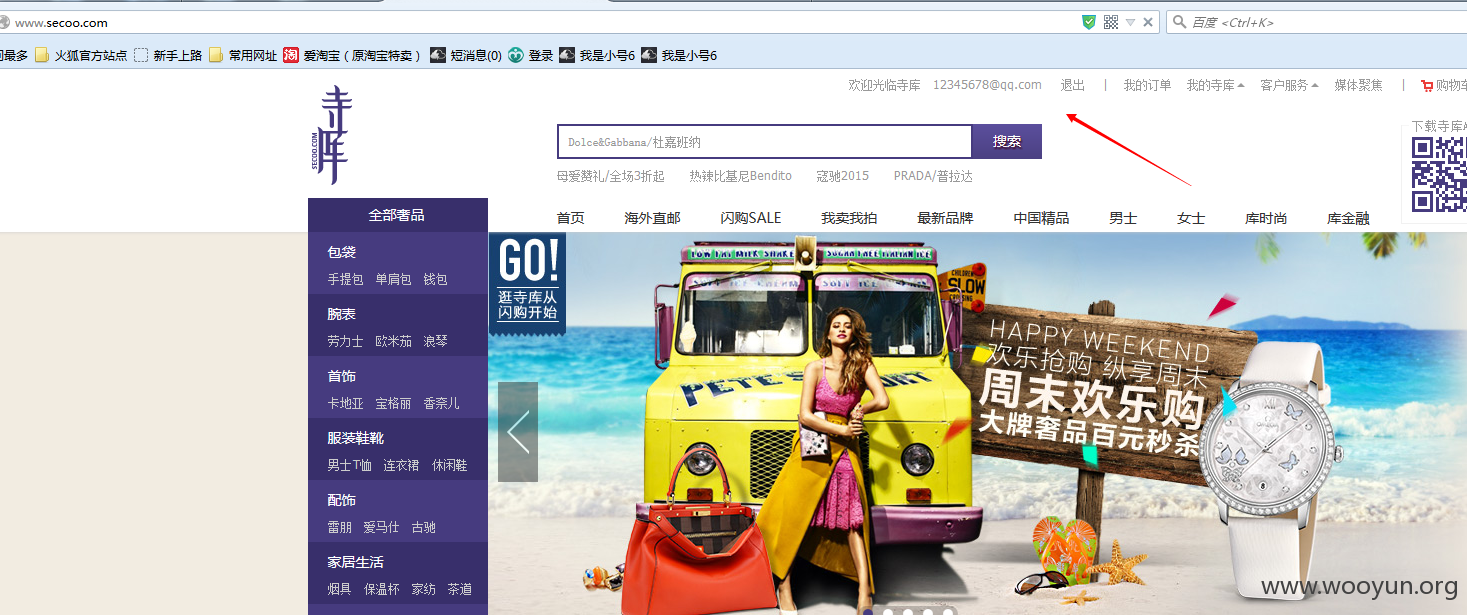Click the GO! 逛寺库从闪购开始 badge
1467x615 pixels.
tap(527, 282)
